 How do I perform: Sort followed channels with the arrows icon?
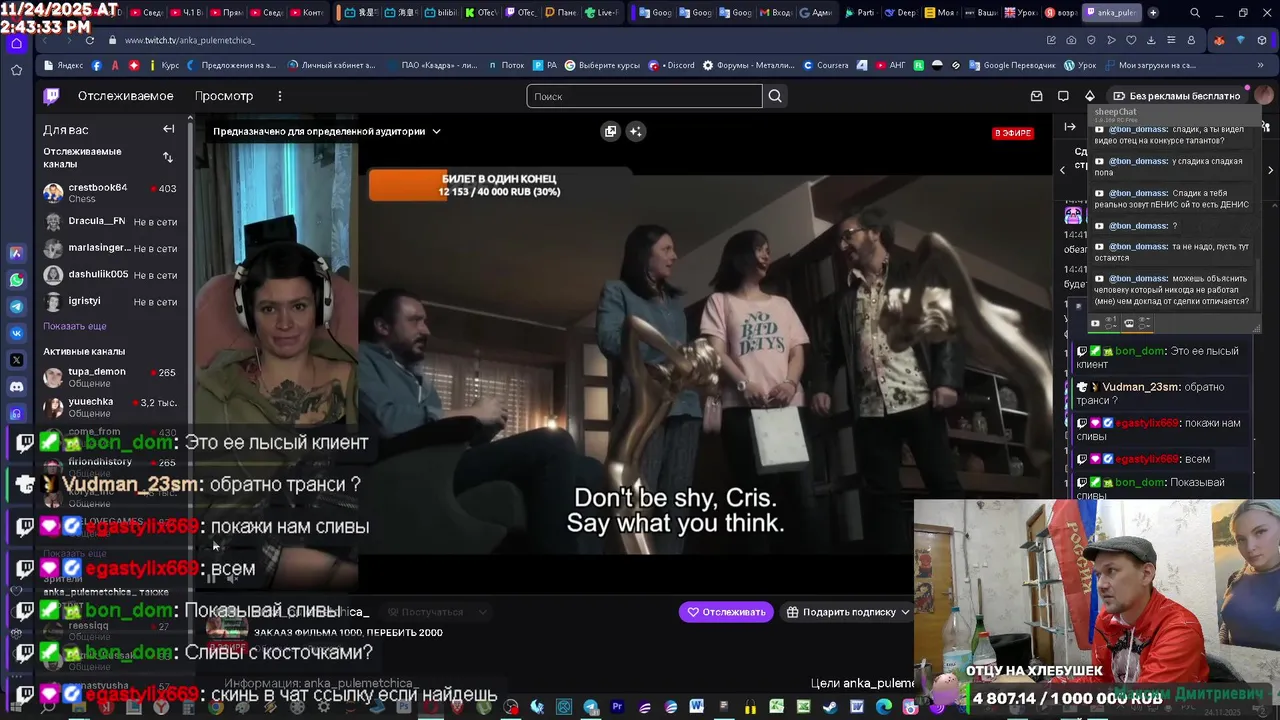click(x=168, y=157)
